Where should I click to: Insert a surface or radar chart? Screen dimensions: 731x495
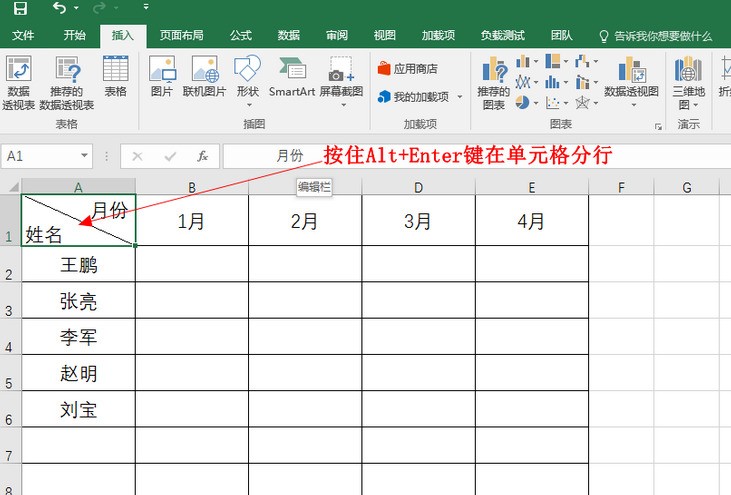[x=582, y=103]
